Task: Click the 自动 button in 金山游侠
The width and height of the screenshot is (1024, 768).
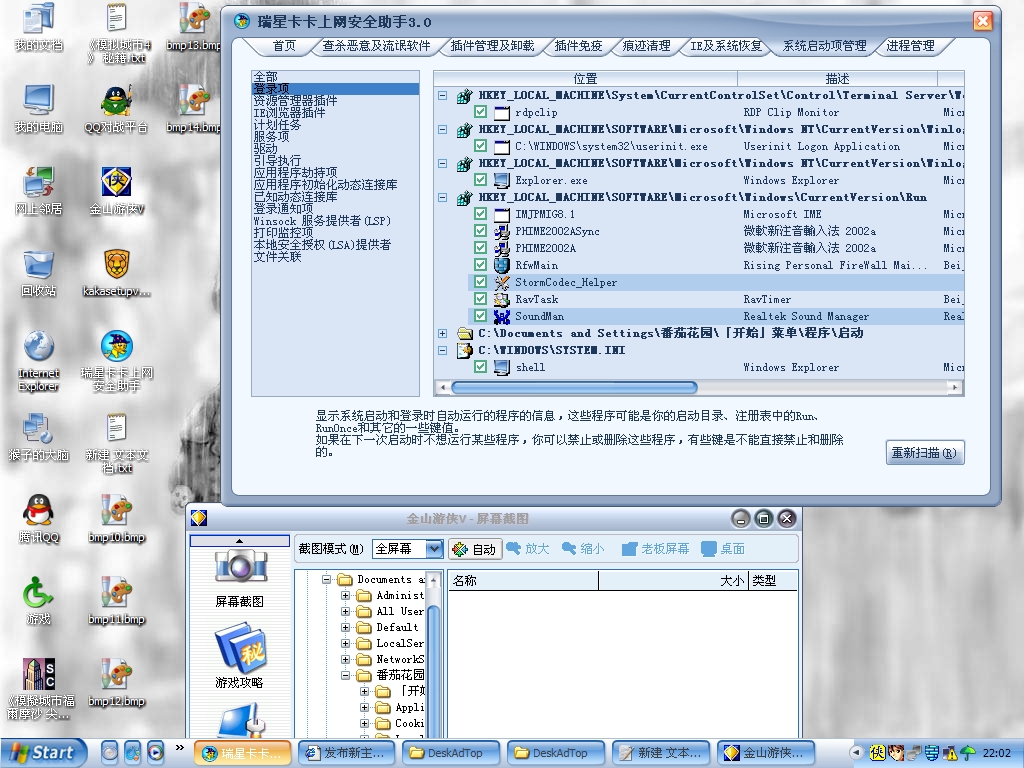Action: (x=475, y=549)
